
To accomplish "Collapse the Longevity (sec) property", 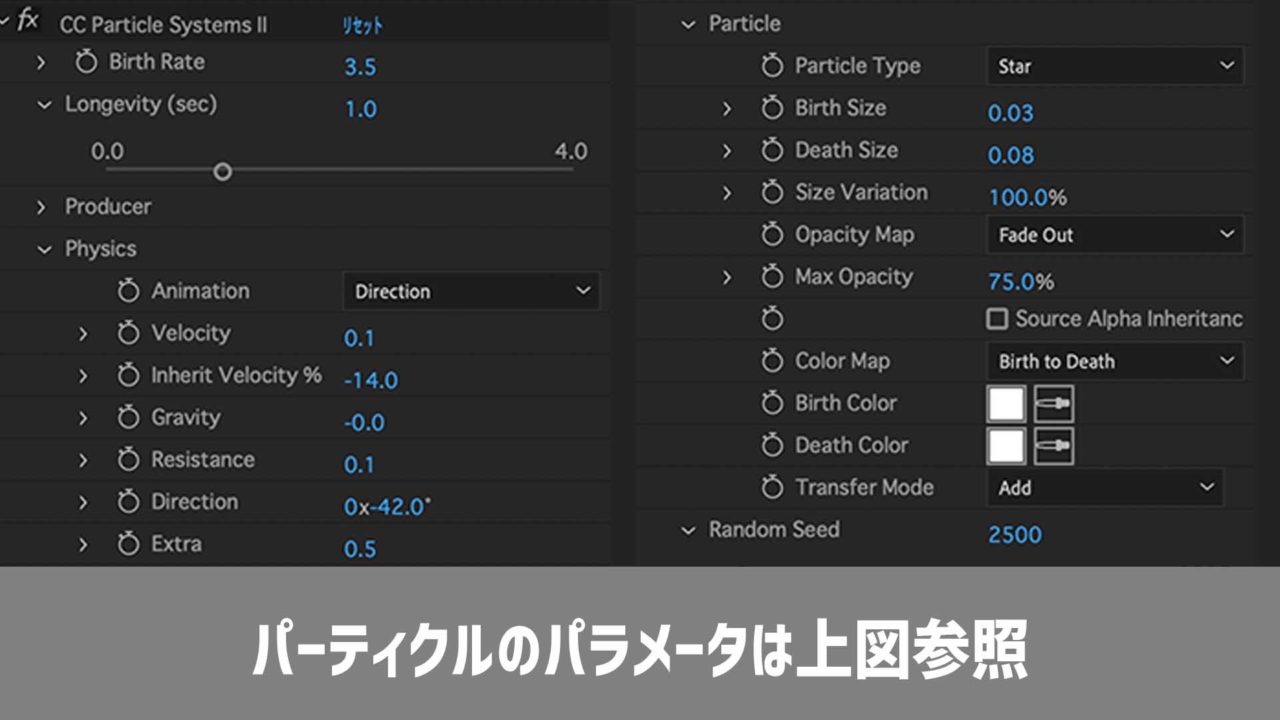I will pyautogui.click(x=43, y=105).
